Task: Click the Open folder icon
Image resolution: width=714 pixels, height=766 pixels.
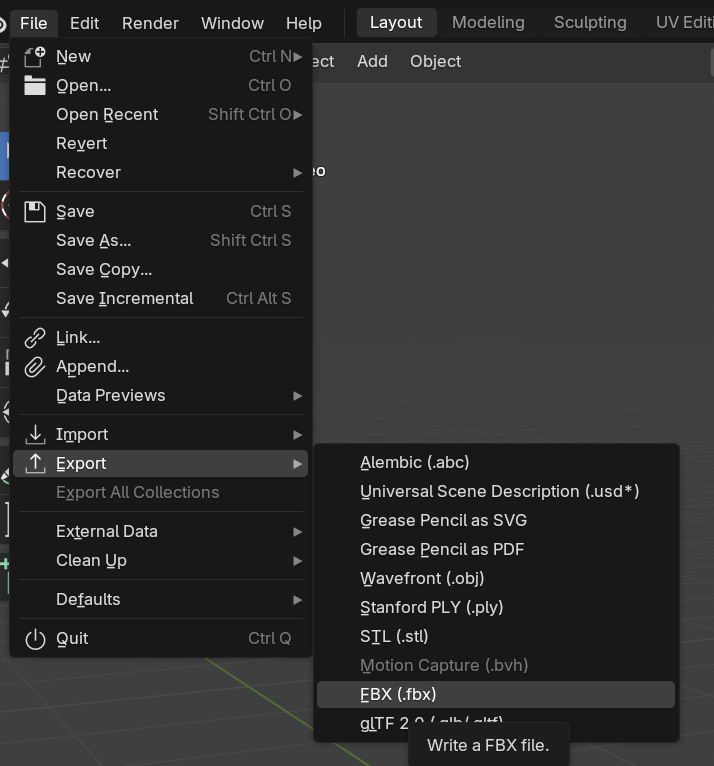Action: coord(35,85)
